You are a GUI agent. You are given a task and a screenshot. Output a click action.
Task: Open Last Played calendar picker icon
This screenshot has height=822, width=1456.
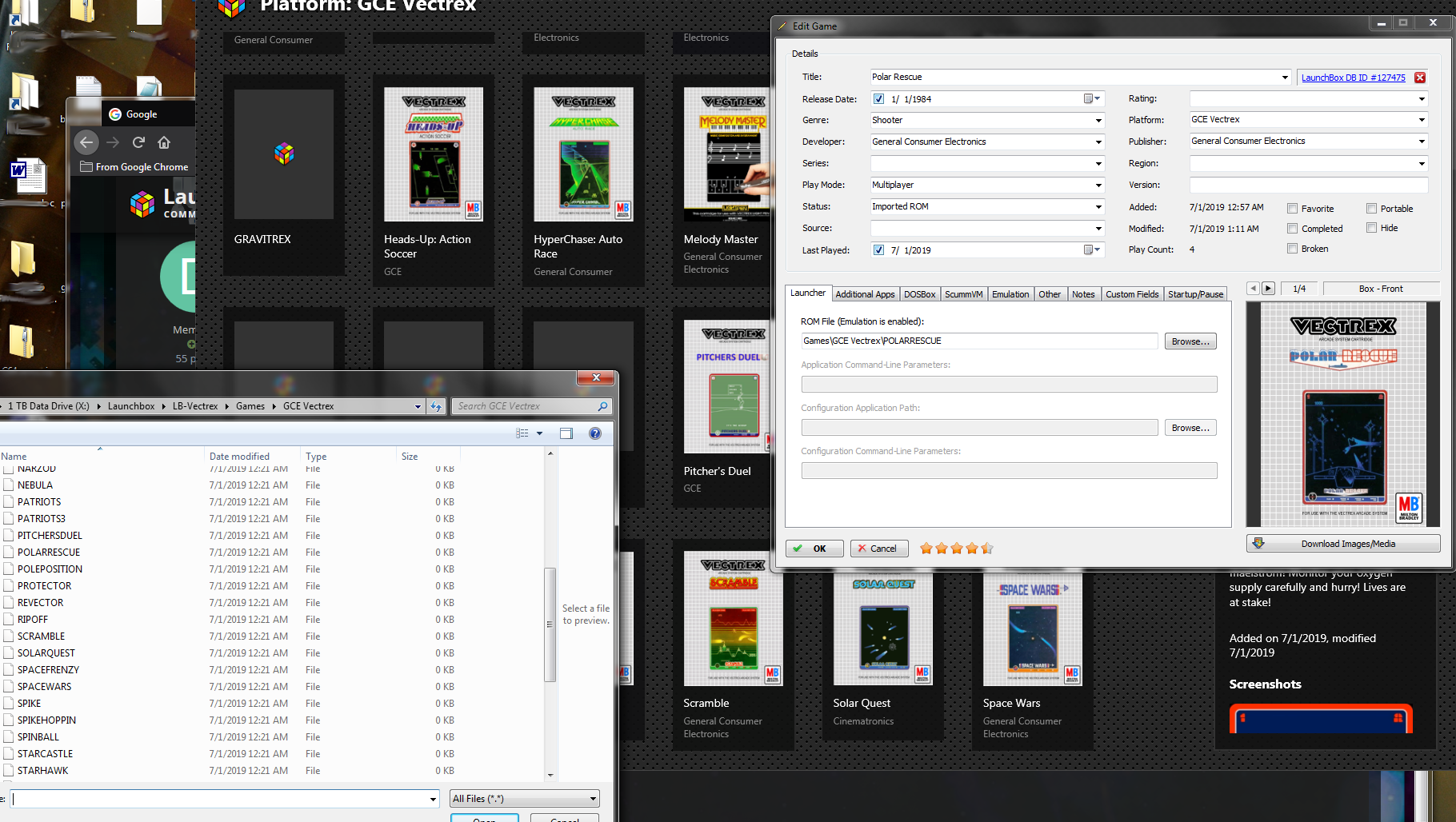point(1092,250)
